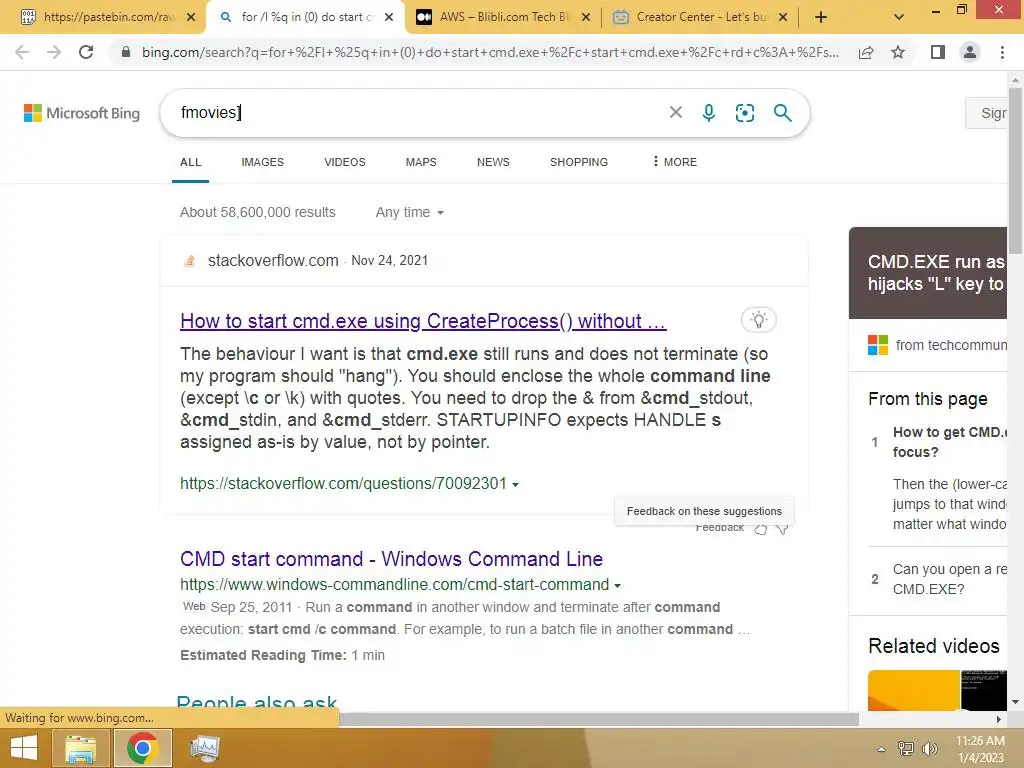Click the magnifier search button
This screenshot has width=1024, height=768.
(782, 113)
